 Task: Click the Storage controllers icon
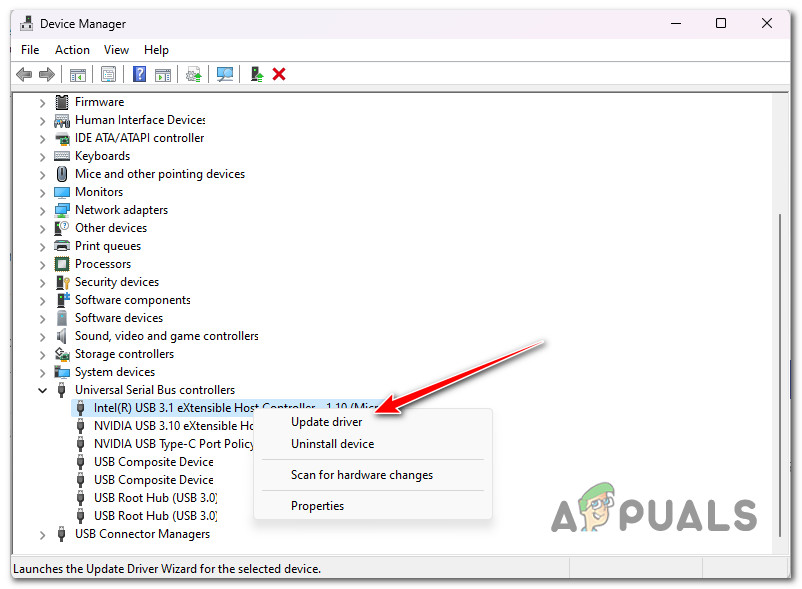point(62,354)
